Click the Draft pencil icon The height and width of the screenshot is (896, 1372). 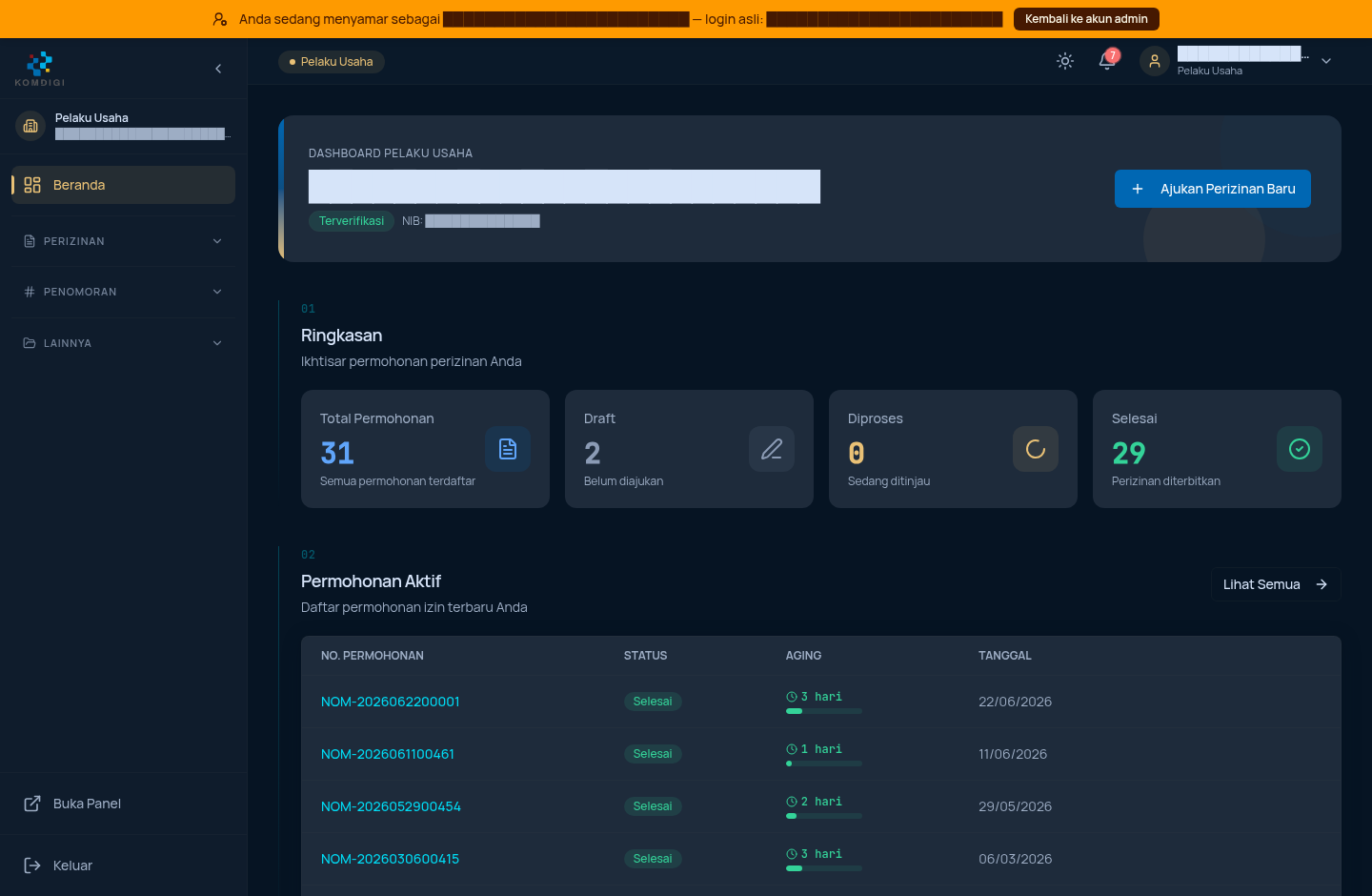pos(772,449)
